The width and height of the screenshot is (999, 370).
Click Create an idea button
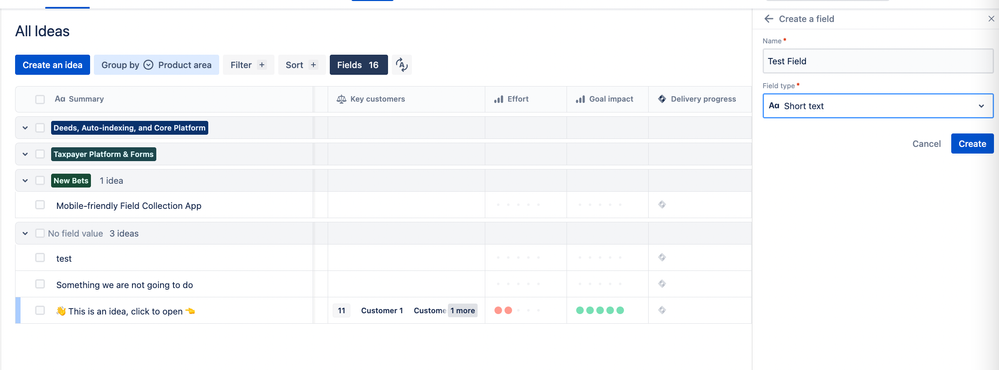point(53,65)
